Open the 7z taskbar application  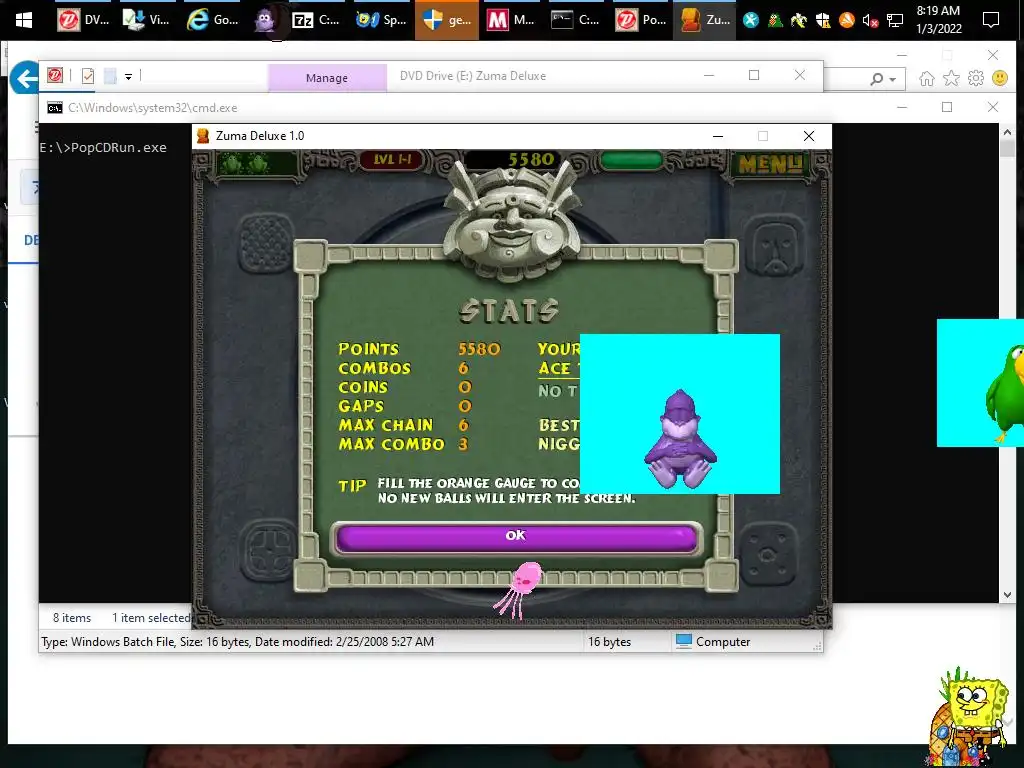[316, 20]
